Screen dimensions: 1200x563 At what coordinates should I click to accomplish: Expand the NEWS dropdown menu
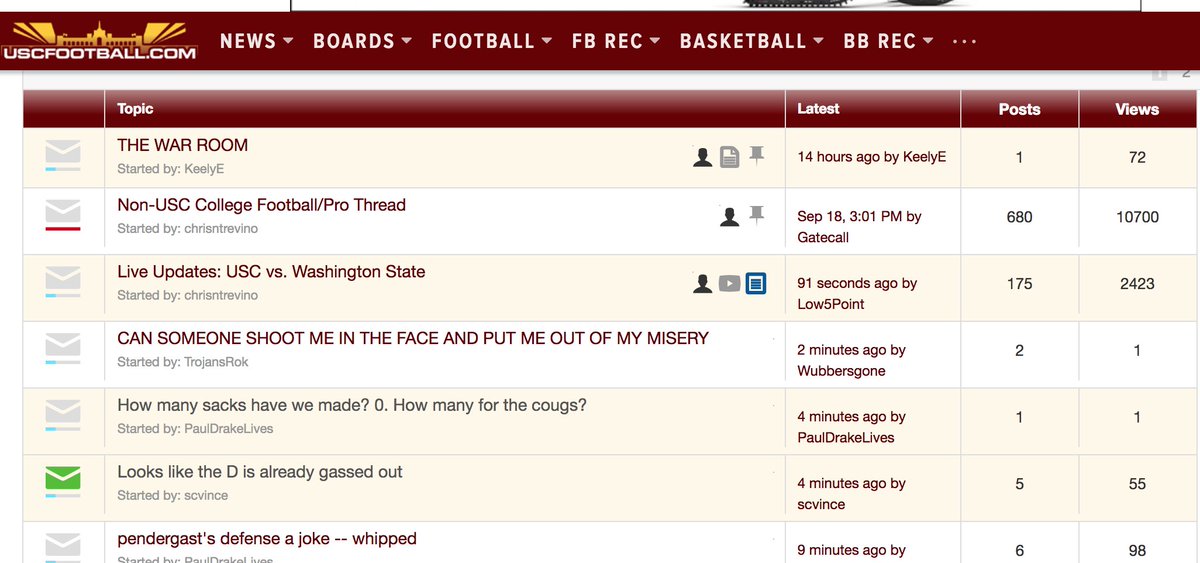tap(256, 41)
